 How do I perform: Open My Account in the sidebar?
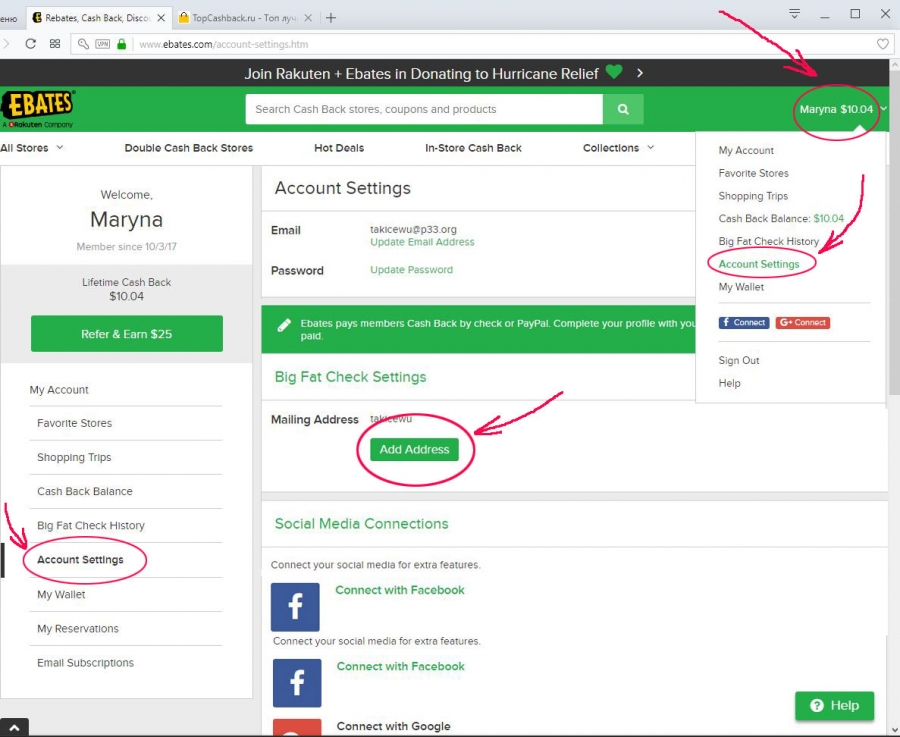[x=59, y=390]
